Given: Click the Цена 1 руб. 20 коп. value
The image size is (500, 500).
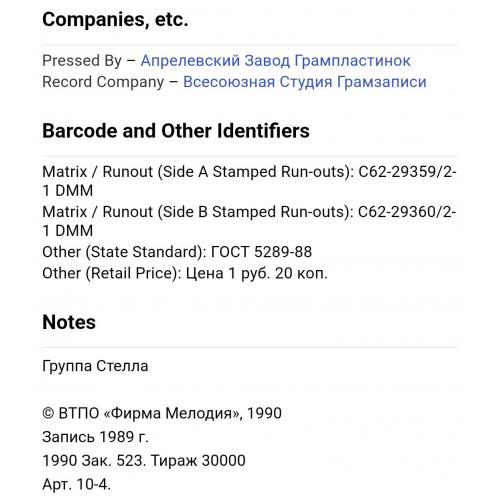Looking at the screenshot, I should pos(257,274).
